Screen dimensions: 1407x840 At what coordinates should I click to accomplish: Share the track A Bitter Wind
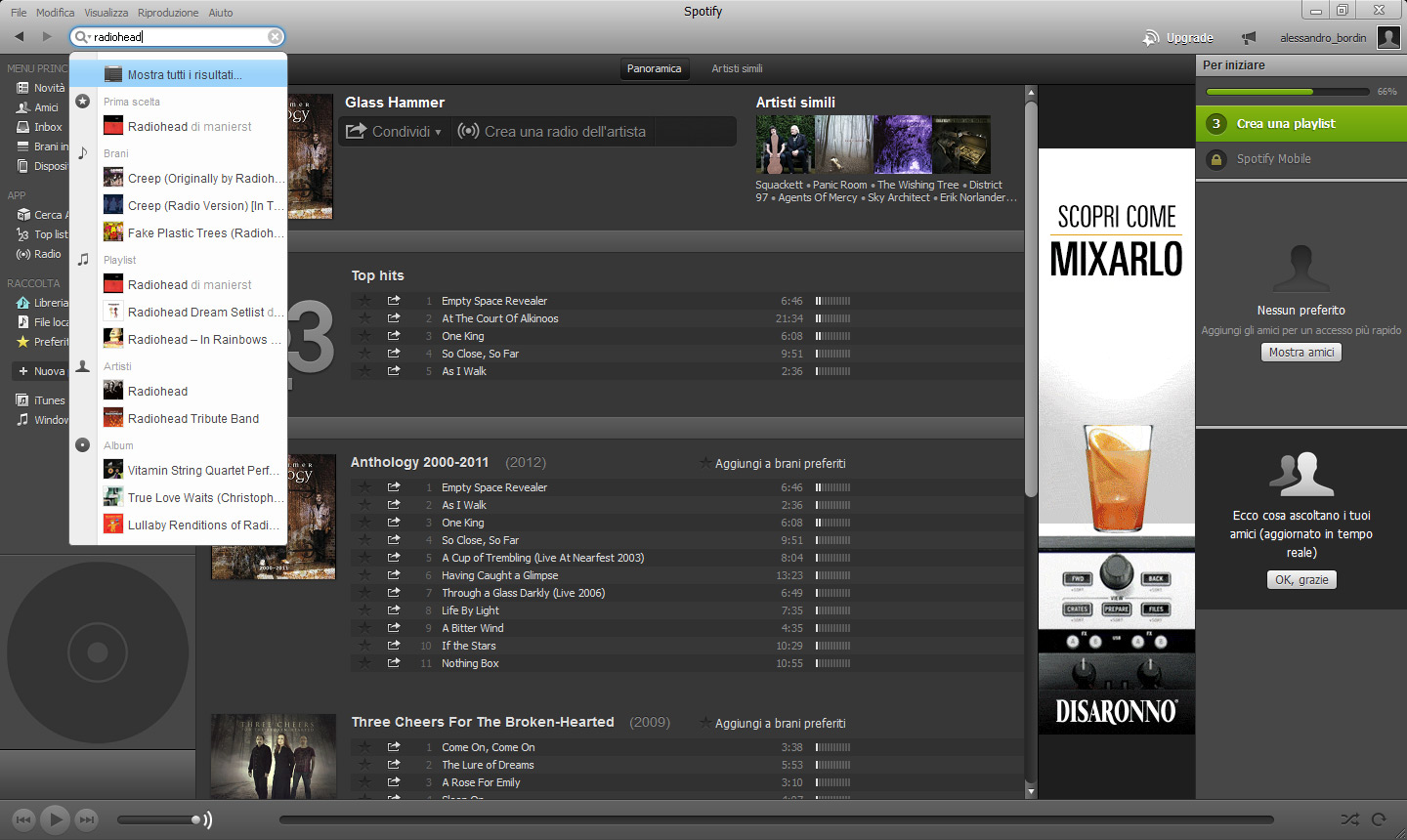(394, 628)
